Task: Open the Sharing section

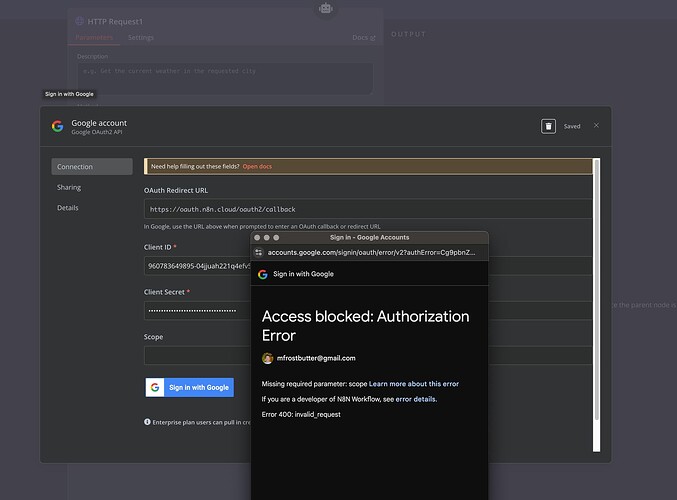Action: (69, 187)
